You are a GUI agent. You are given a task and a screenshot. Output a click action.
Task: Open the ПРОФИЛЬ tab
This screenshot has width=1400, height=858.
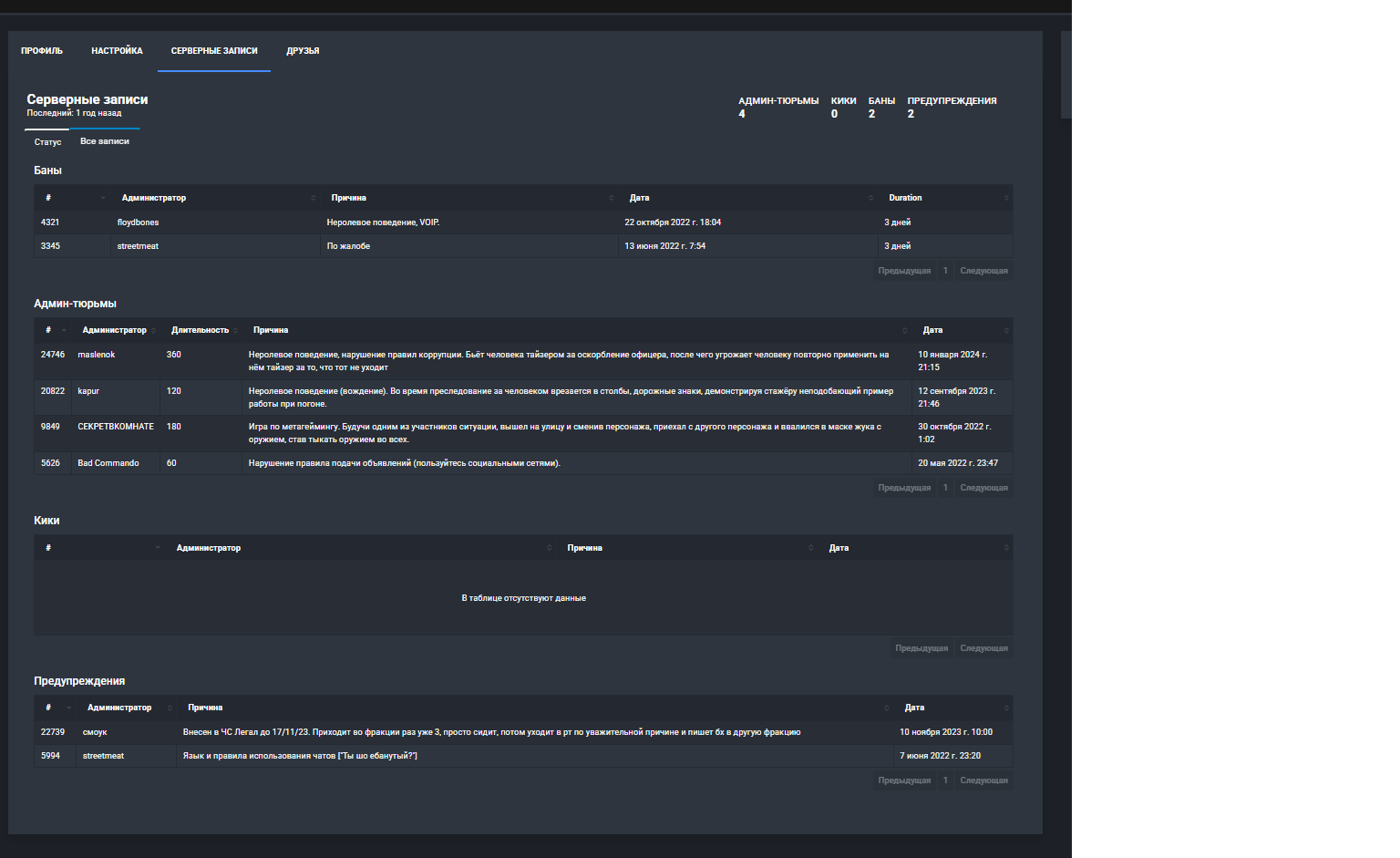point(42,51)
